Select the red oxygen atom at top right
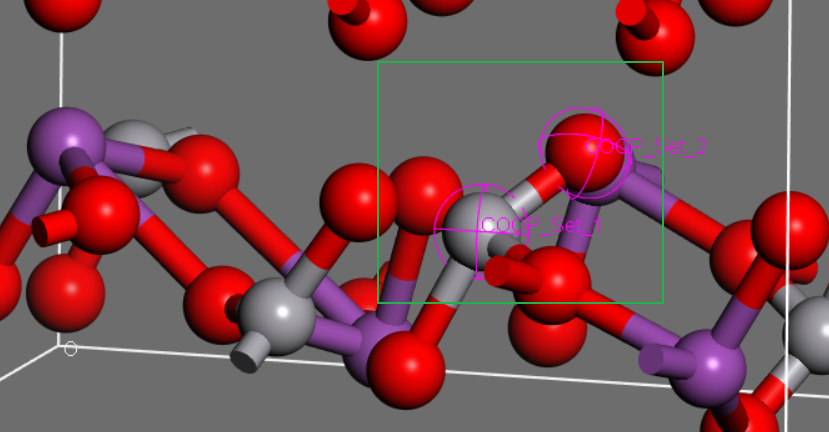 (x=656, y=37)
